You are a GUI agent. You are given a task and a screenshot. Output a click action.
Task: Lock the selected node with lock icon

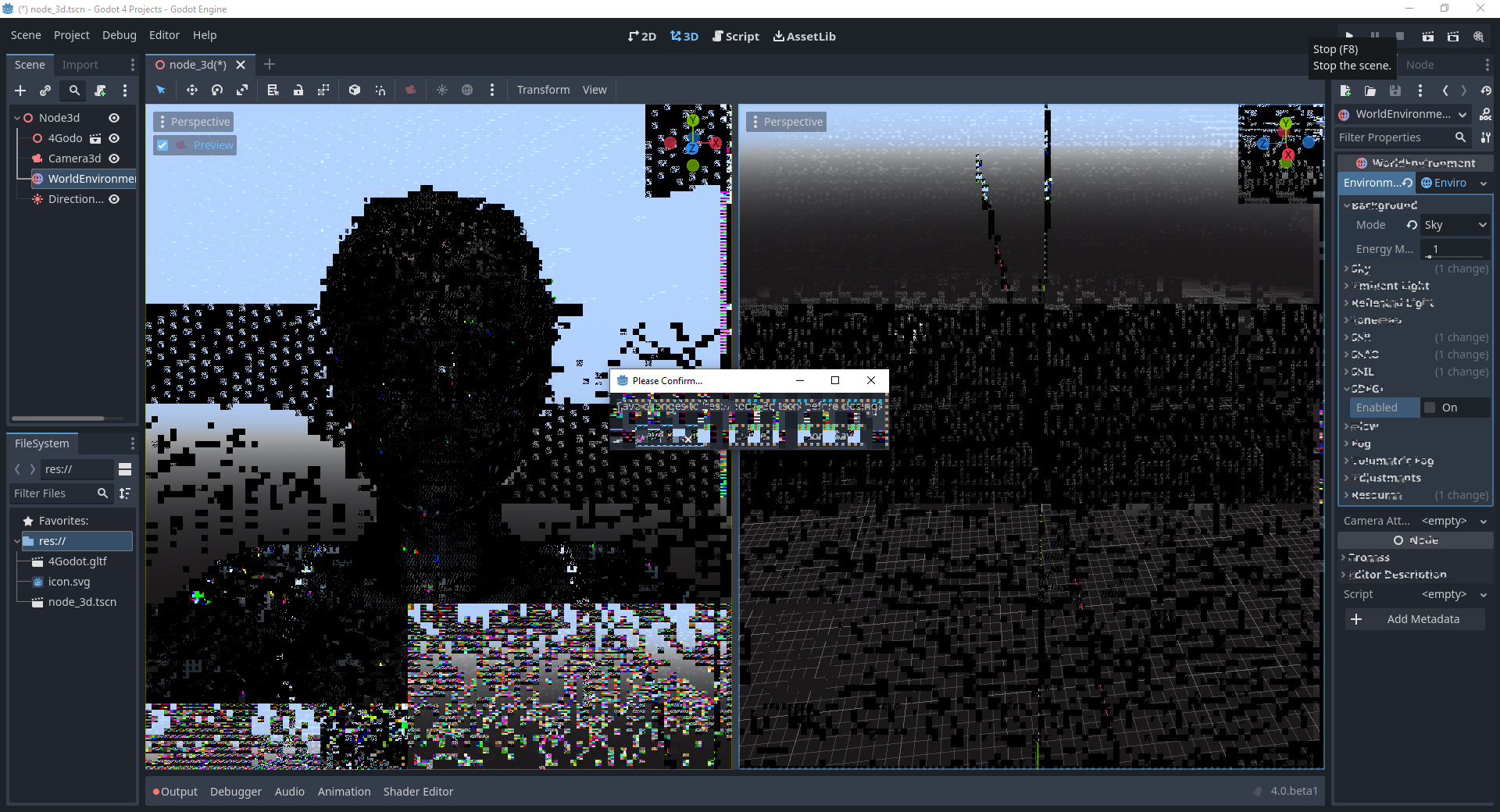coord(298,90)
